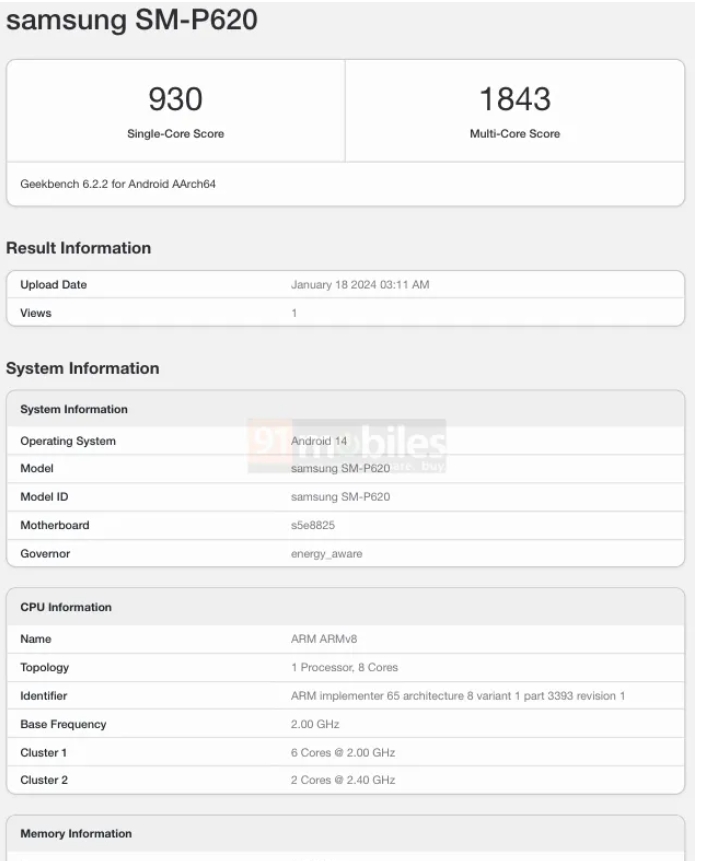709x861 pixels.
Task: Click the motherboard value s5e8825
Action: click(x=312, y=525)
